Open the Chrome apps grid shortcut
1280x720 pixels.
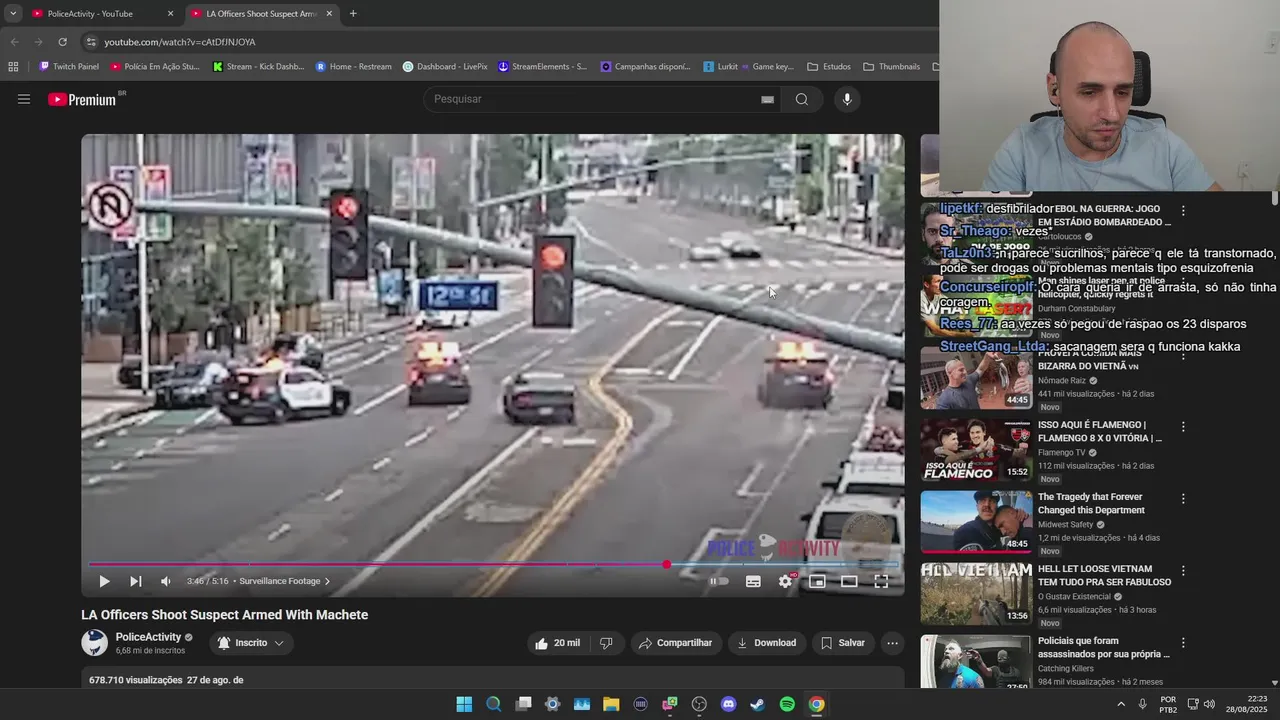pos(13,67)
